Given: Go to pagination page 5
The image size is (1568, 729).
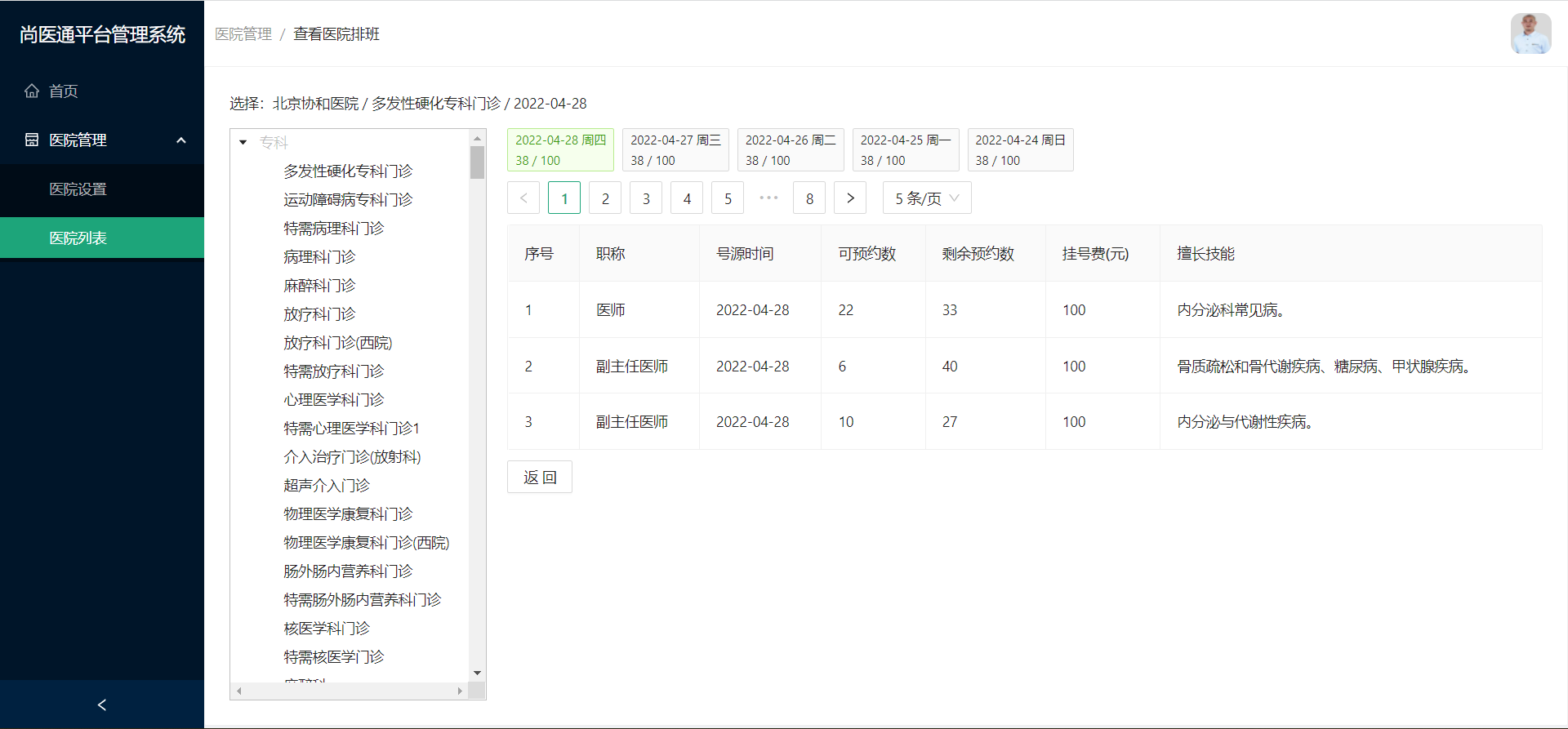Looking at the screenshot, I should pyautogui.click(x=728, y=198).
